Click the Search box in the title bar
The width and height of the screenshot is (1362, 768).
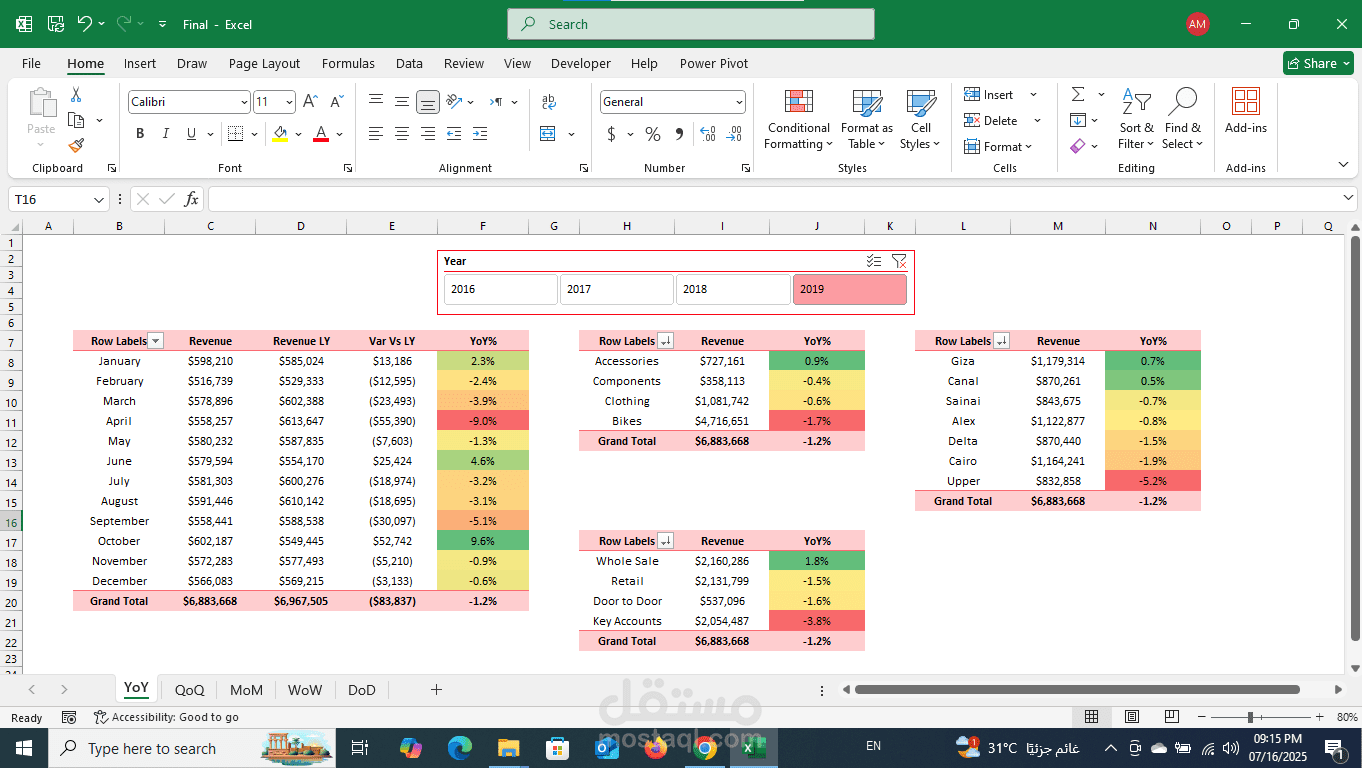[691, 24]
